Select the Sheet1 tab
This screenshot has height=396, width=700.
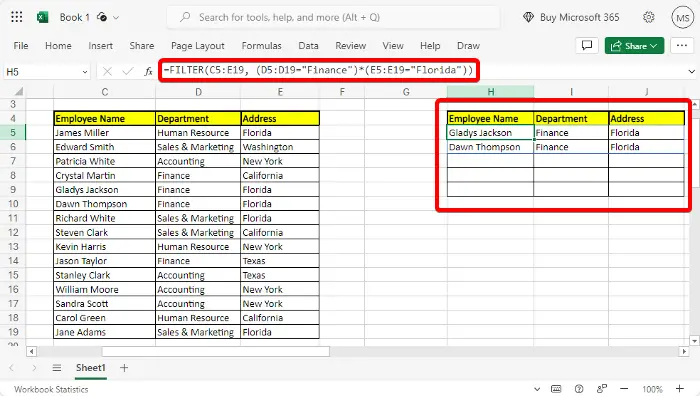pos(91,368)
